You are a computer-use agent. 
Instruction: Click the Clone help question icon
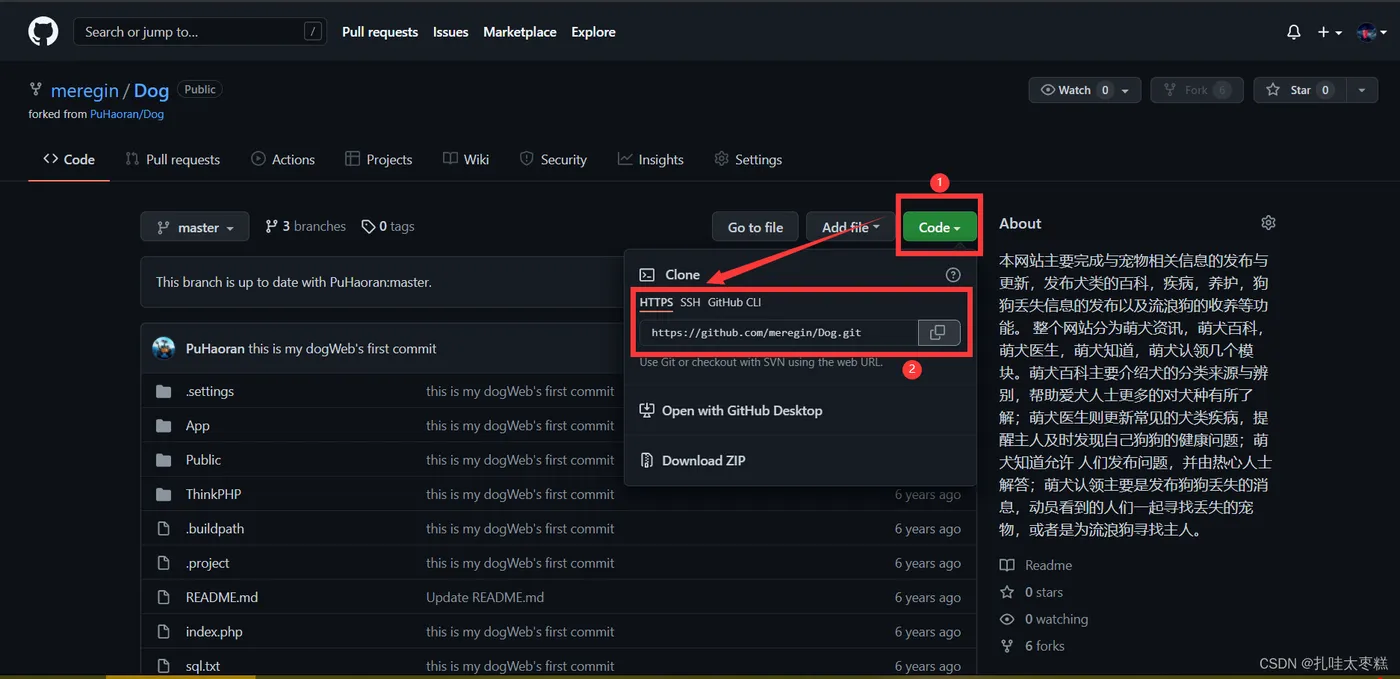point(953,275)
